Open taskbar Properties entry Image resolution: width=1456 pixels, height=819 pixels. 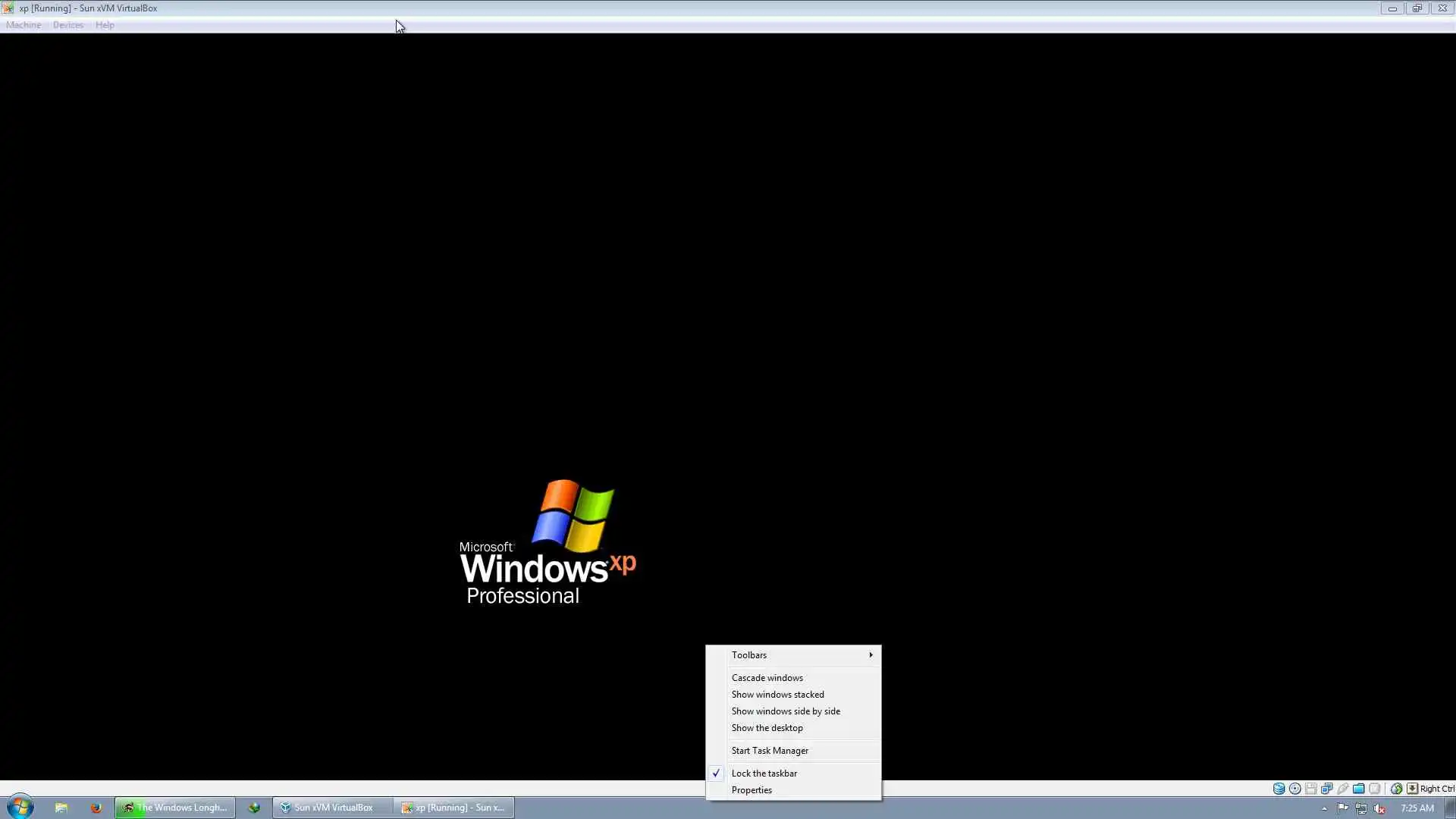[x=752, y=790]
